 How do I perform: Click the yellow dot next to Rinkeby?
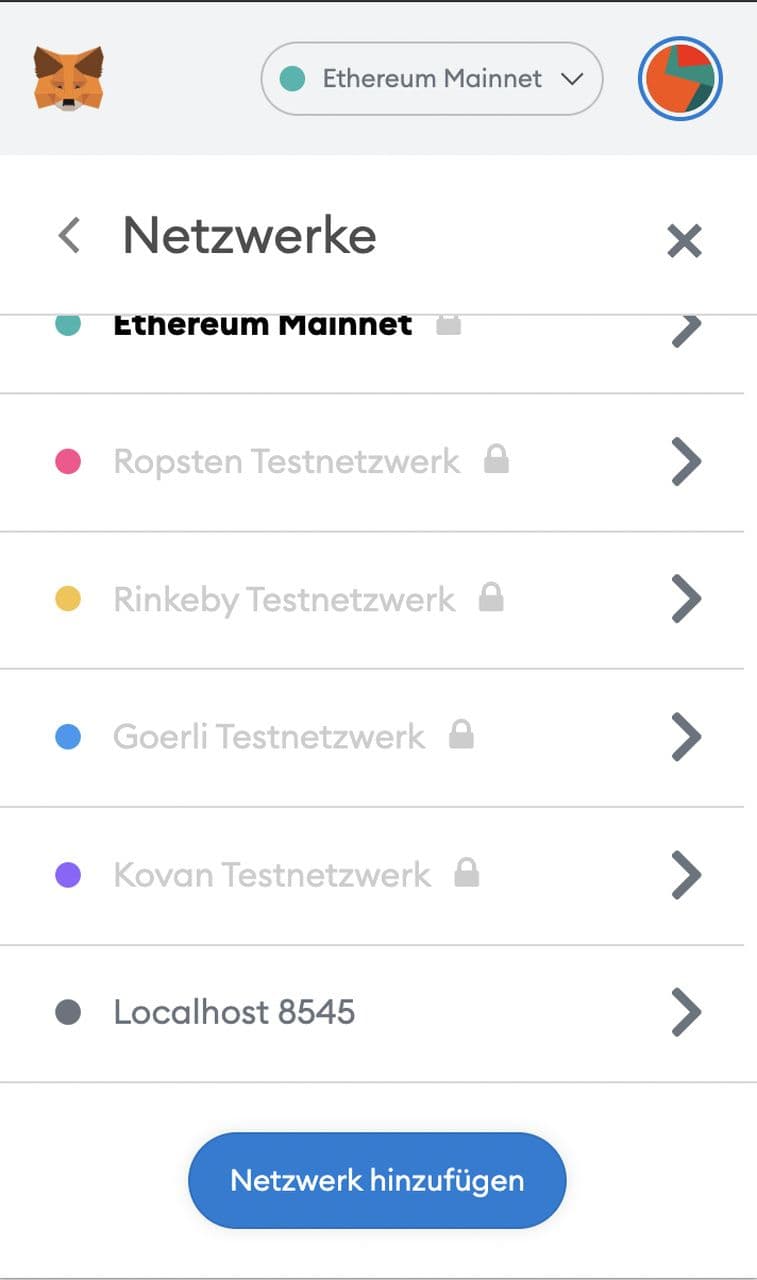pos(67,599)
